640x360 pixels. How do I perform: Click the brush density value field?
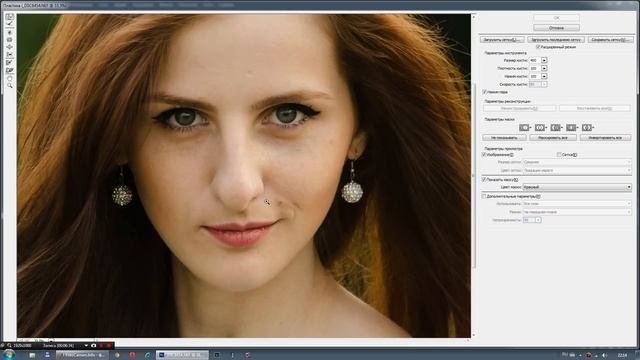[535, 68]
